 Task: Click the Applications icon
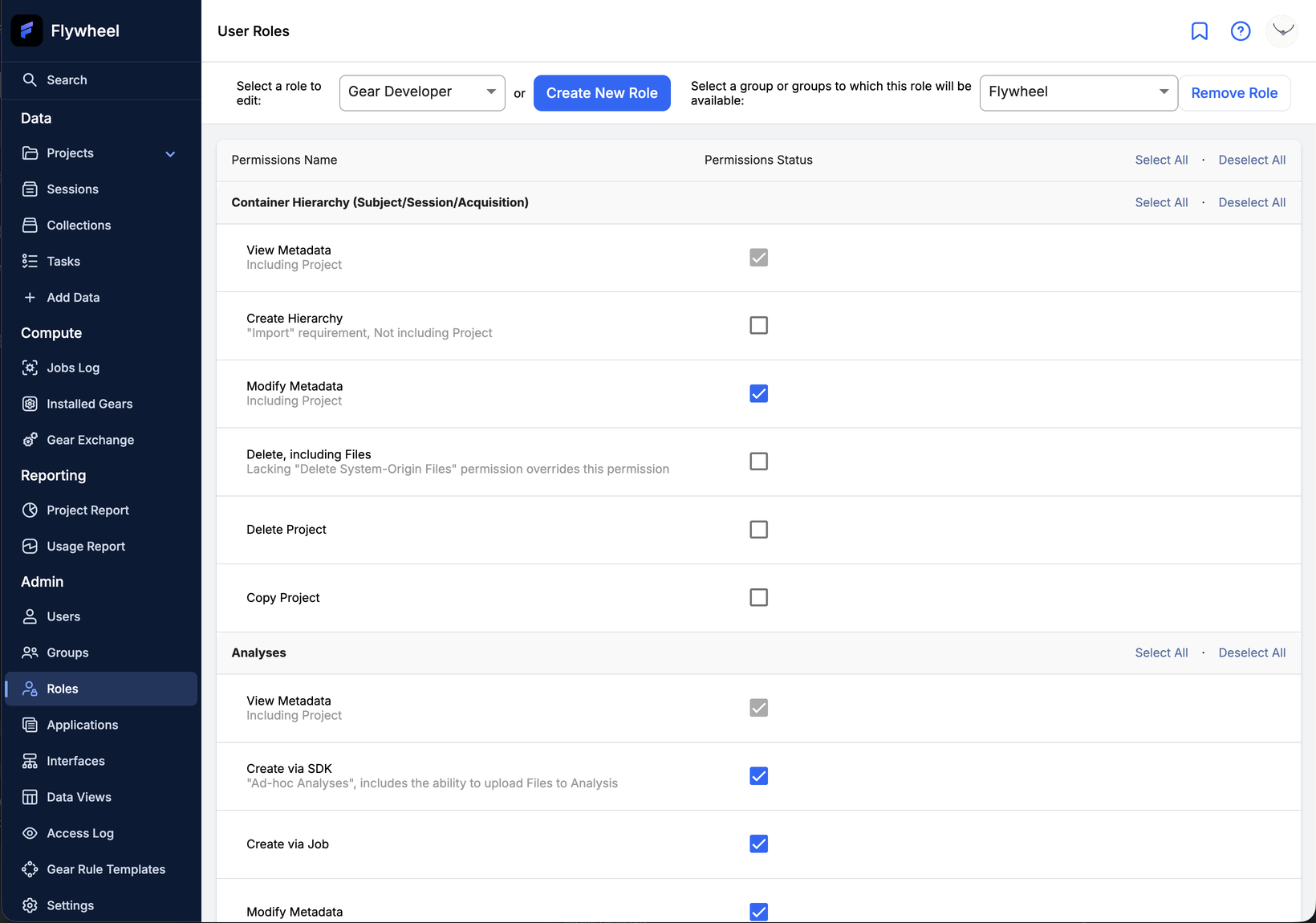click(x=30, y=725)
